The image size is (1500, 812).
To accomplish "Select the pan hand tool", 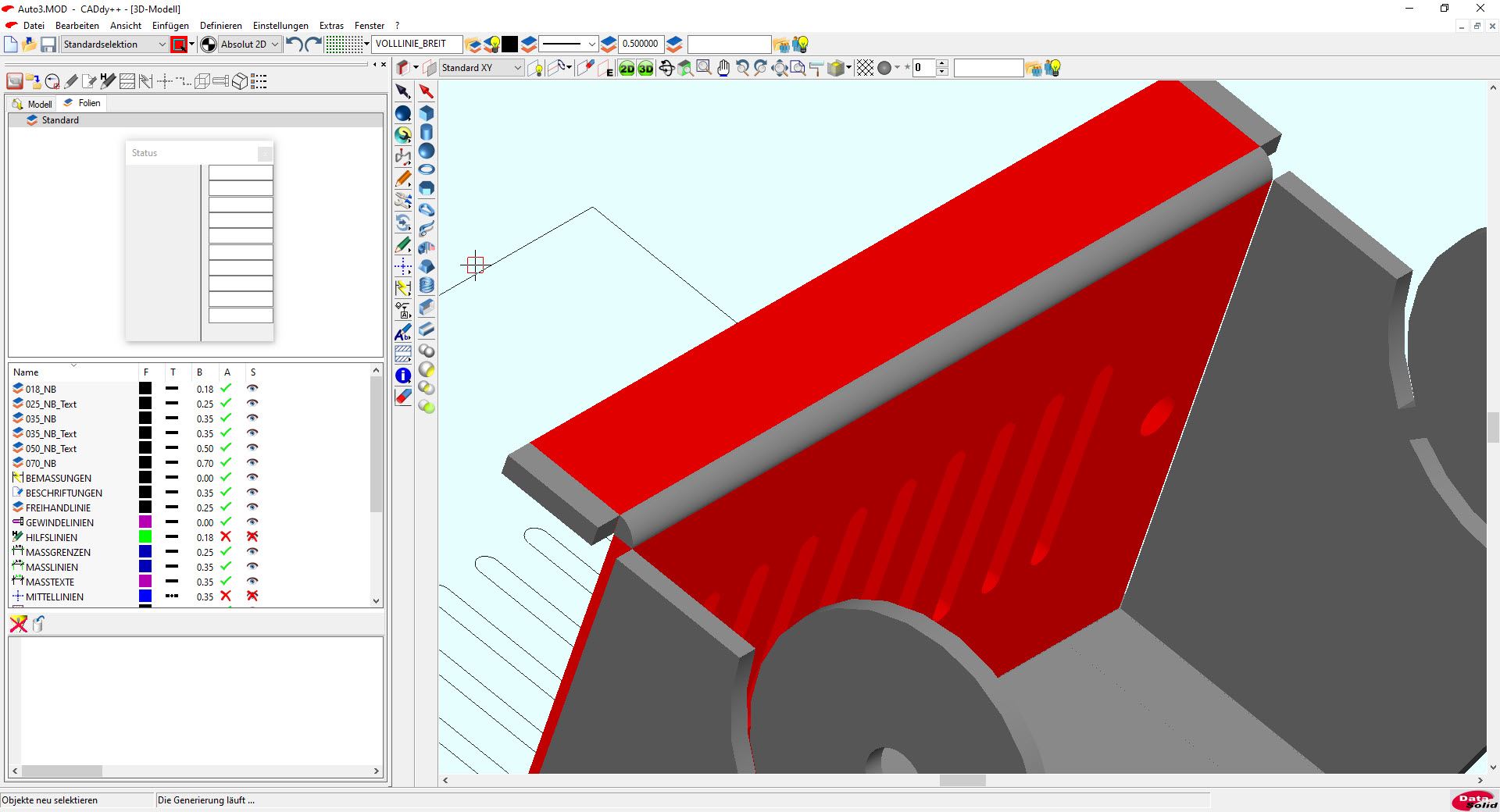I will pyautogui.click(x=723, y=69).
